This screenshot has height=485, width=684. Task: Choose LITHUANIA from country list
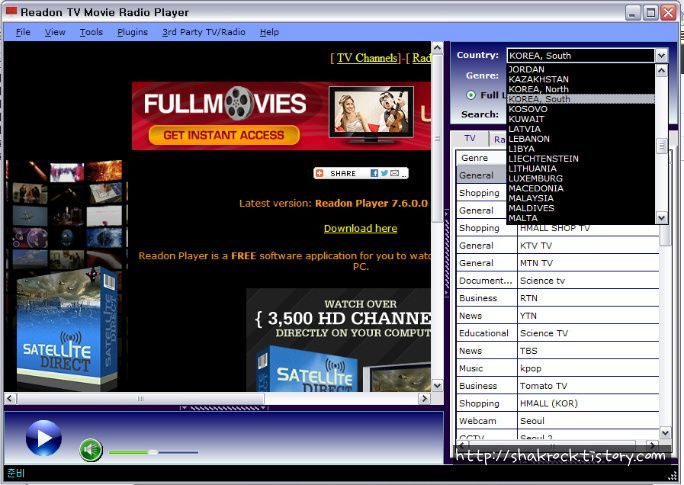pyautogui.click(x=581, y=169)
